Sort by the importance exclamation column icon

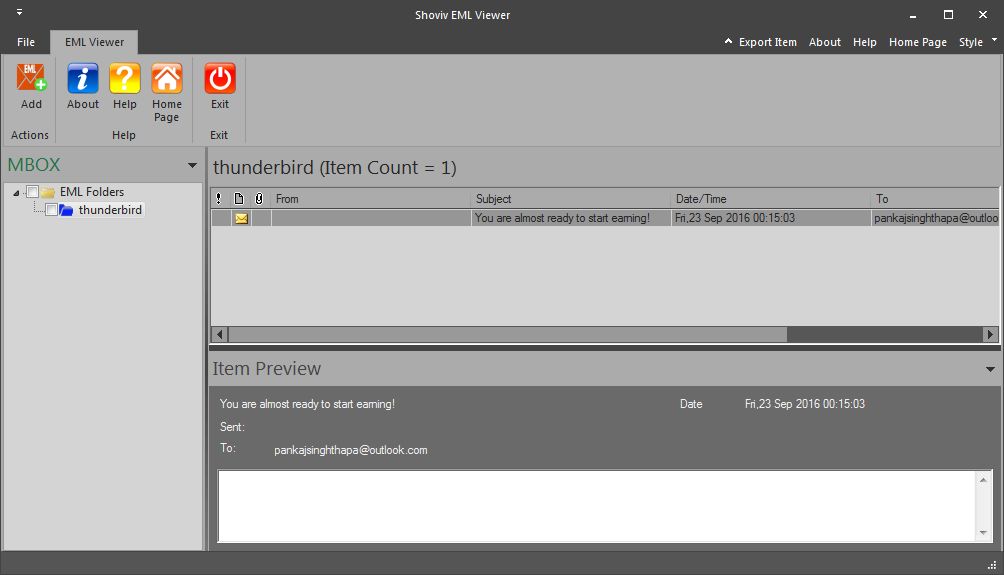click(x=220, y=199)
